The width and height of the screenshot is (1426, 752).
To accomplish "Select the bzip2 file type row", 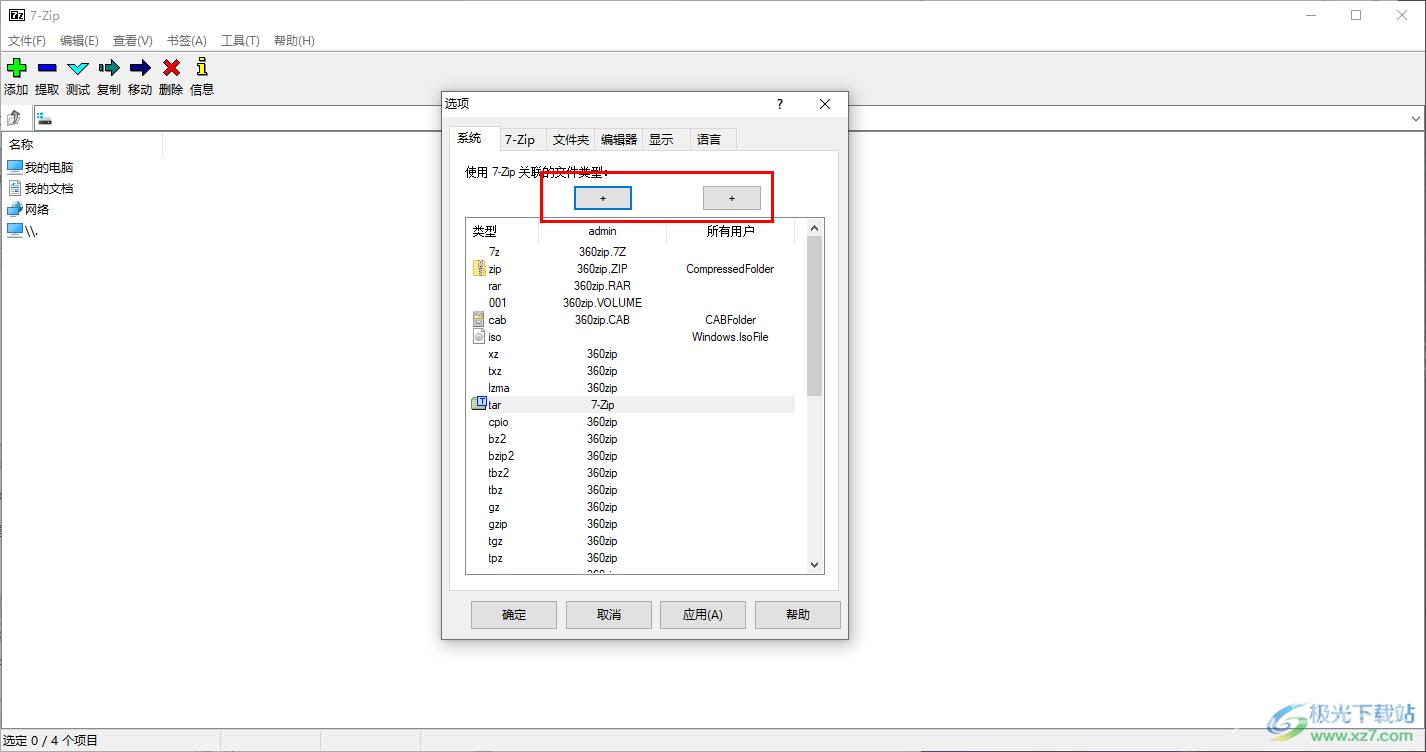I will tap(632, 456).
